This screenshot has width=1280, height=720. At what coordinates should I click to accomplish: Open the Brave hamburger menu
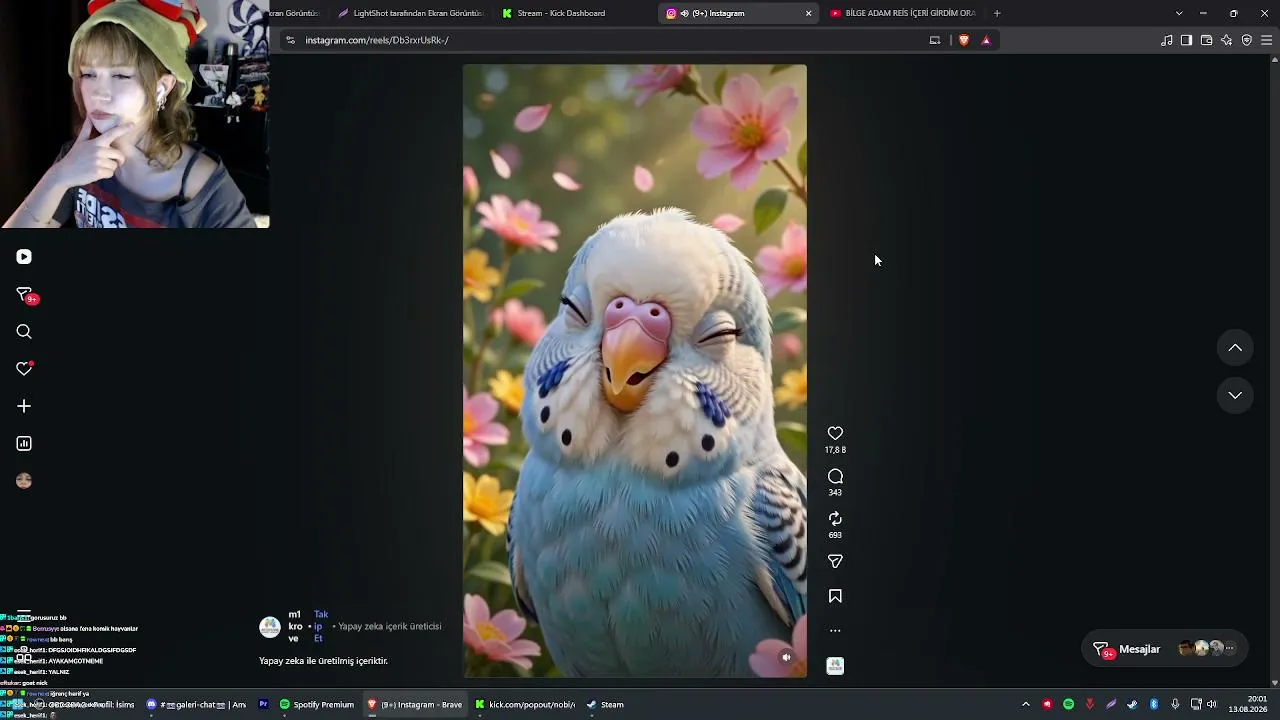pyautogui.click(x=1267, y=40)
